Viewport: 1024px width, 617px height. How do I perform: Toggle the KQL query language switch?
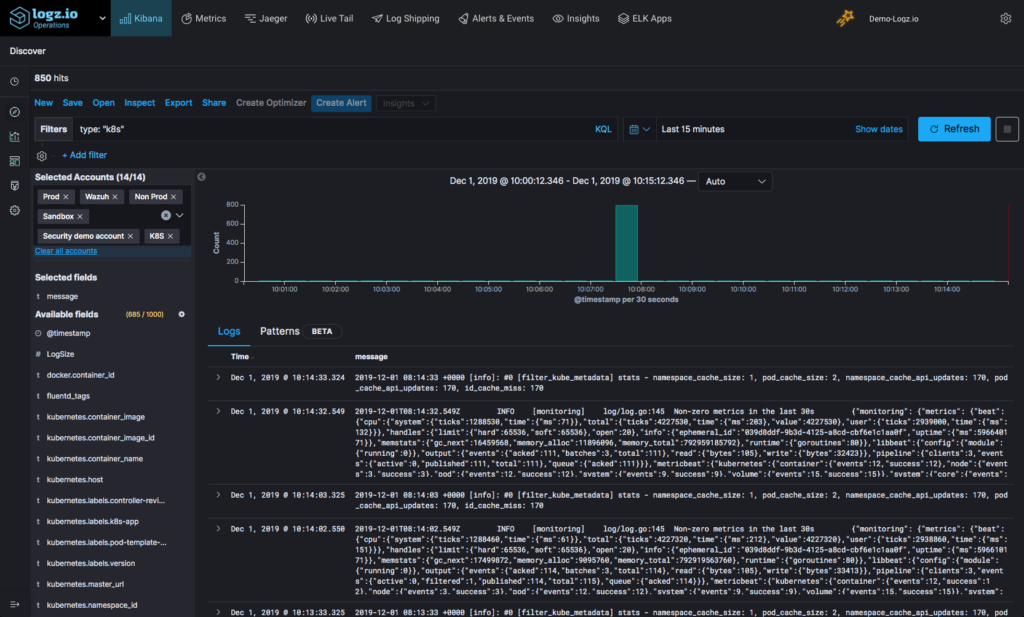[x=603, y=129]
